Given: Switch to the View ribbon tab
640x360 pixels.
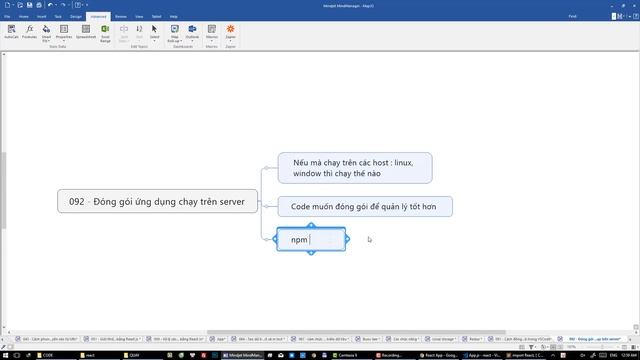Looking at the screenshot, I should pos(139,17).
